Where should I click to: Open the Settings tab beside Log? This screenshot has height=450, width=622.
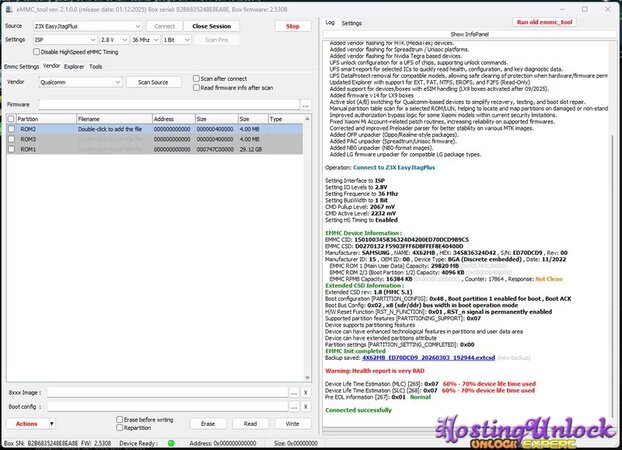click(352, 22)
